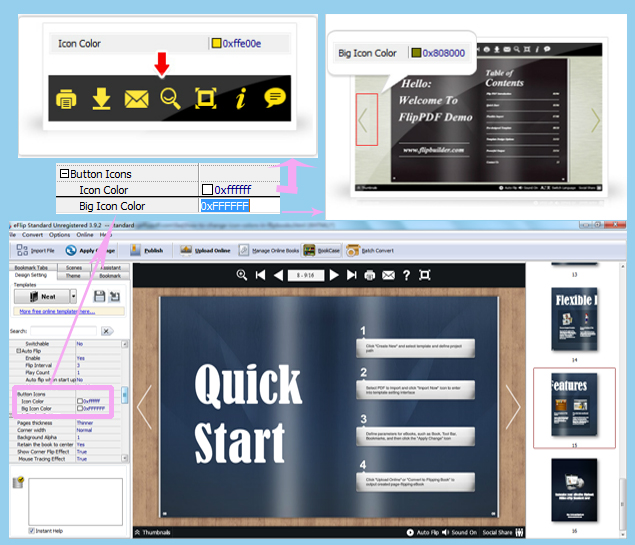
Task: Click the right page arrow beside Quick Start book
Action: 513,407
